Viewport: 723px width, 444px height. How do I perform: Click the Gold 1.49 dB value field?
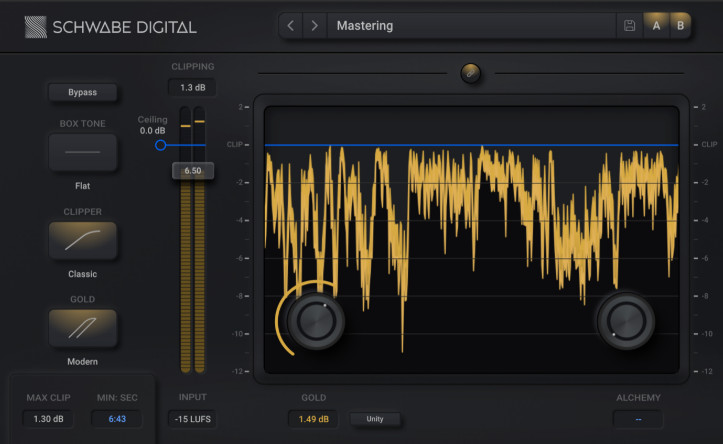coord(313,419)
